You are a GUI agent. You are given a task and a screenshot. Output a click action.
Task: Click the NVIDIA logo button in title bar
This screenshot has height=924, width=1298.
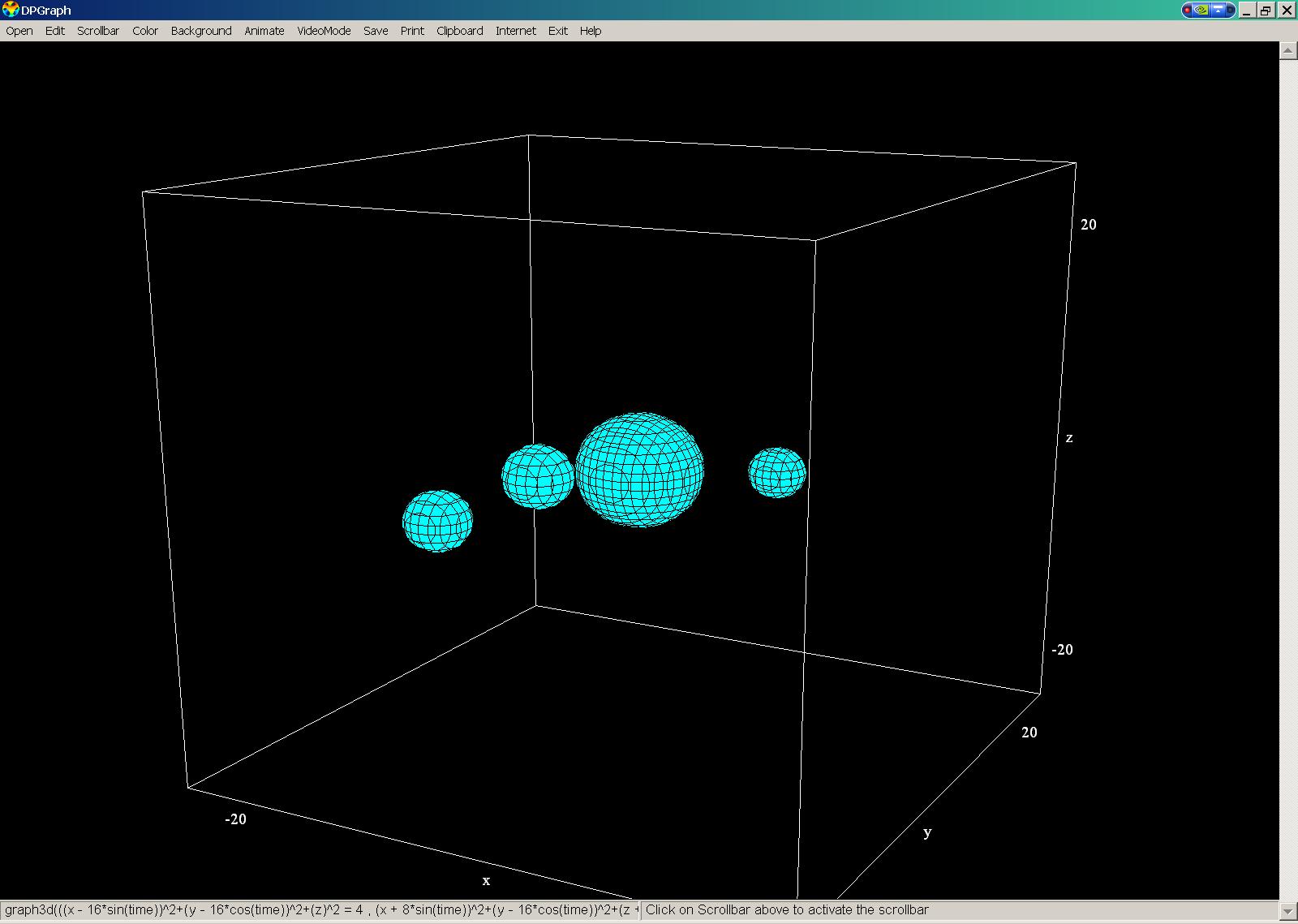point(1201,11)
